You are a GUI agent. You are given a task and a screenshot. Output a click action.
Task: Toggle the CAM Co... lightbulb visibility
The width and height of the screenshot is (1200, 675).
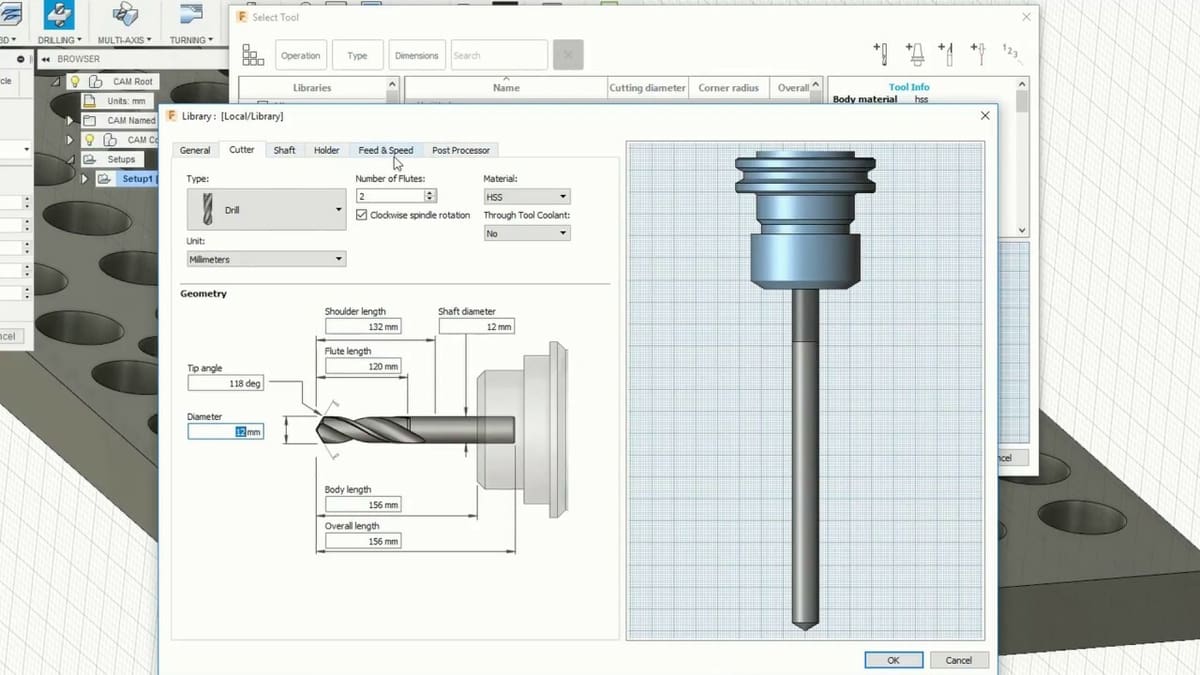click(89, 139)
